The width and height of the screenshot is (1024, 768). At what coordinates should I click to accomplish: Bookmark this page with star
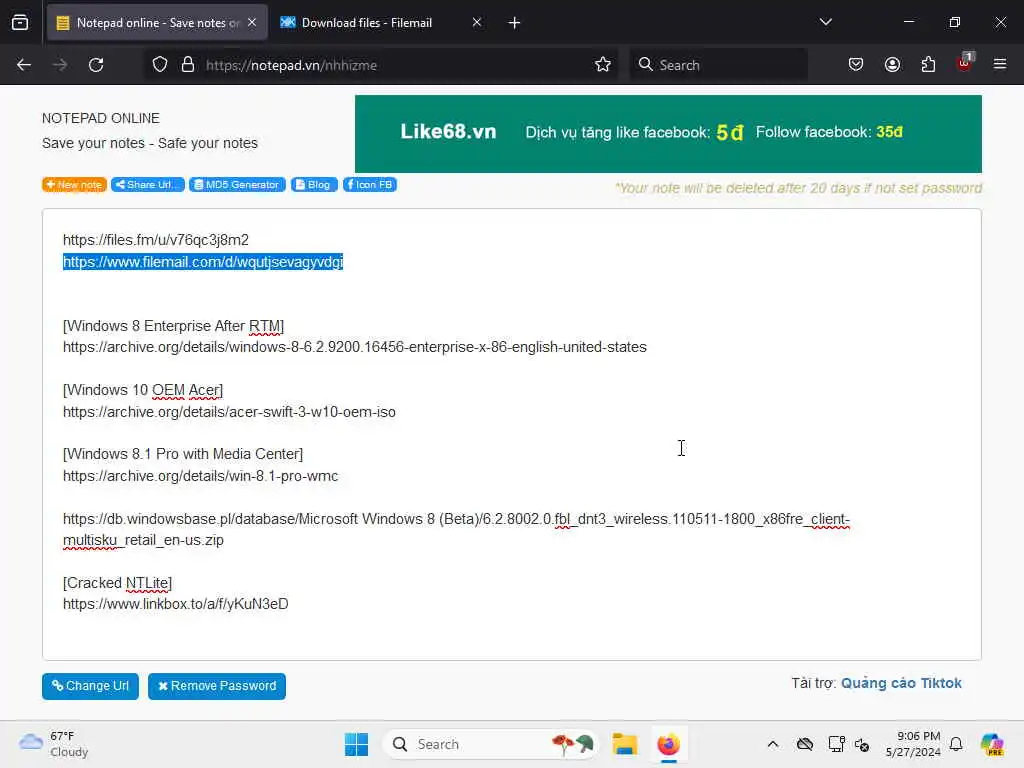[x=603, y=65]
